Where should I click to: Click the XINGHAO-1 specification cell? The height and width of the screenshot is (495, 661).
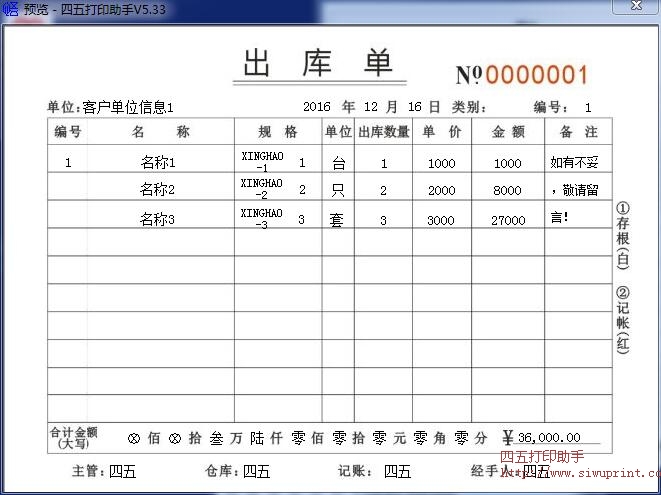[x=263, y=162]
